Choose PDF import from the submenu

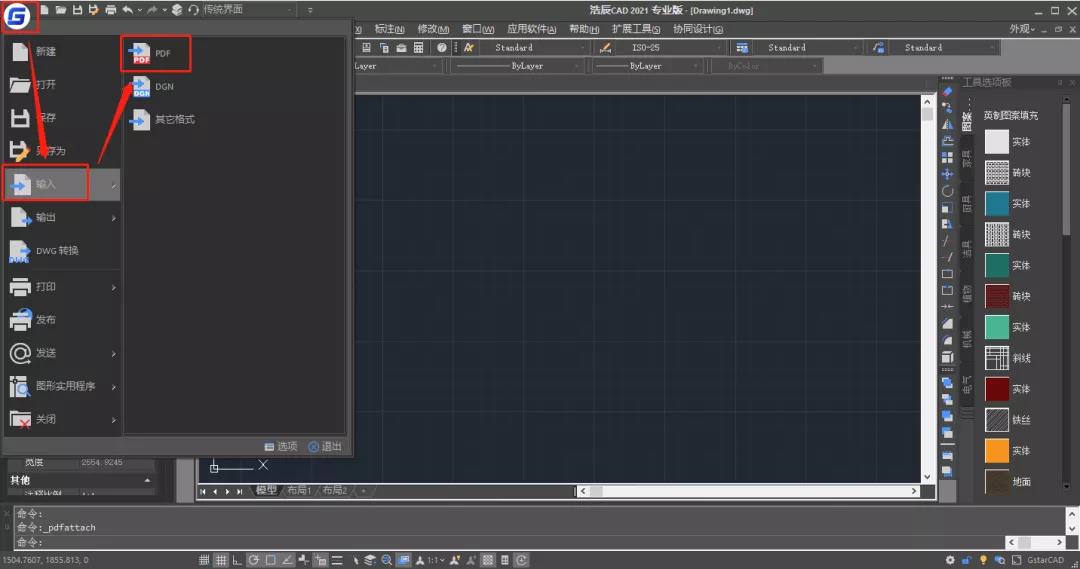[x=156, y=54]
